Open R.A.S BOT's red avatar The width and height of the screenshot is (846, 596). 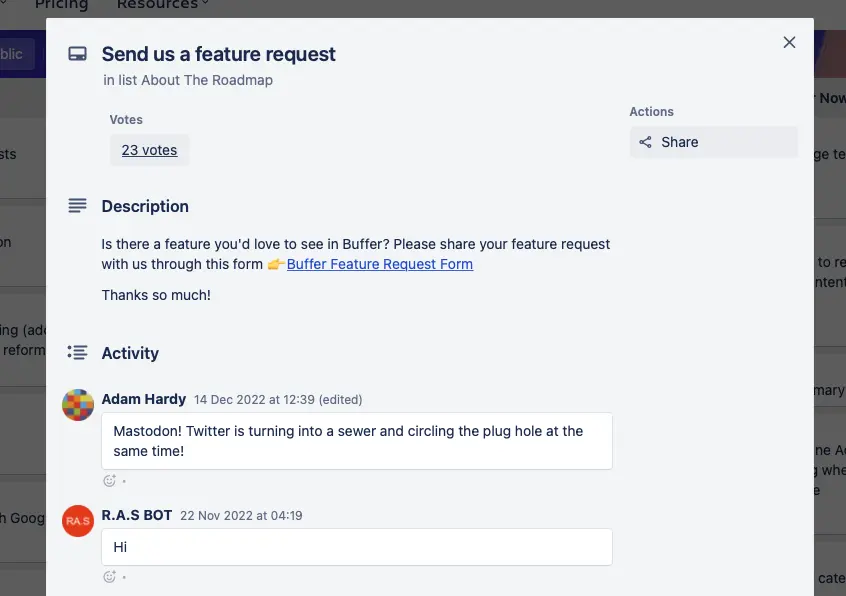pos(78,521)
